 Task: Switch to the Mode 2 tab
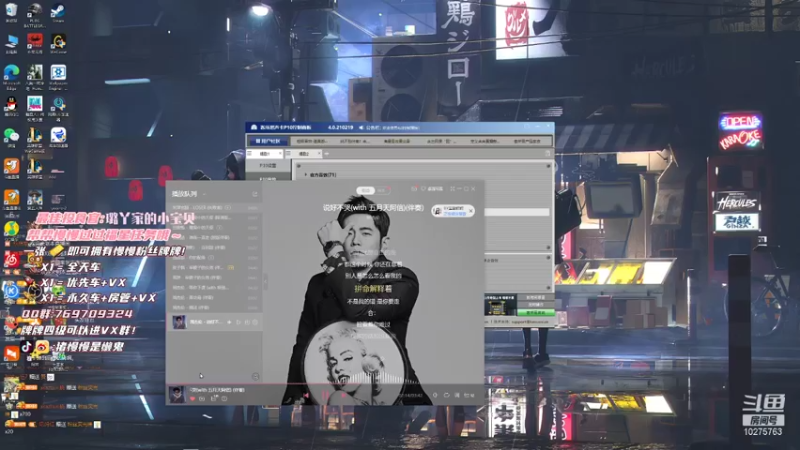304,154
